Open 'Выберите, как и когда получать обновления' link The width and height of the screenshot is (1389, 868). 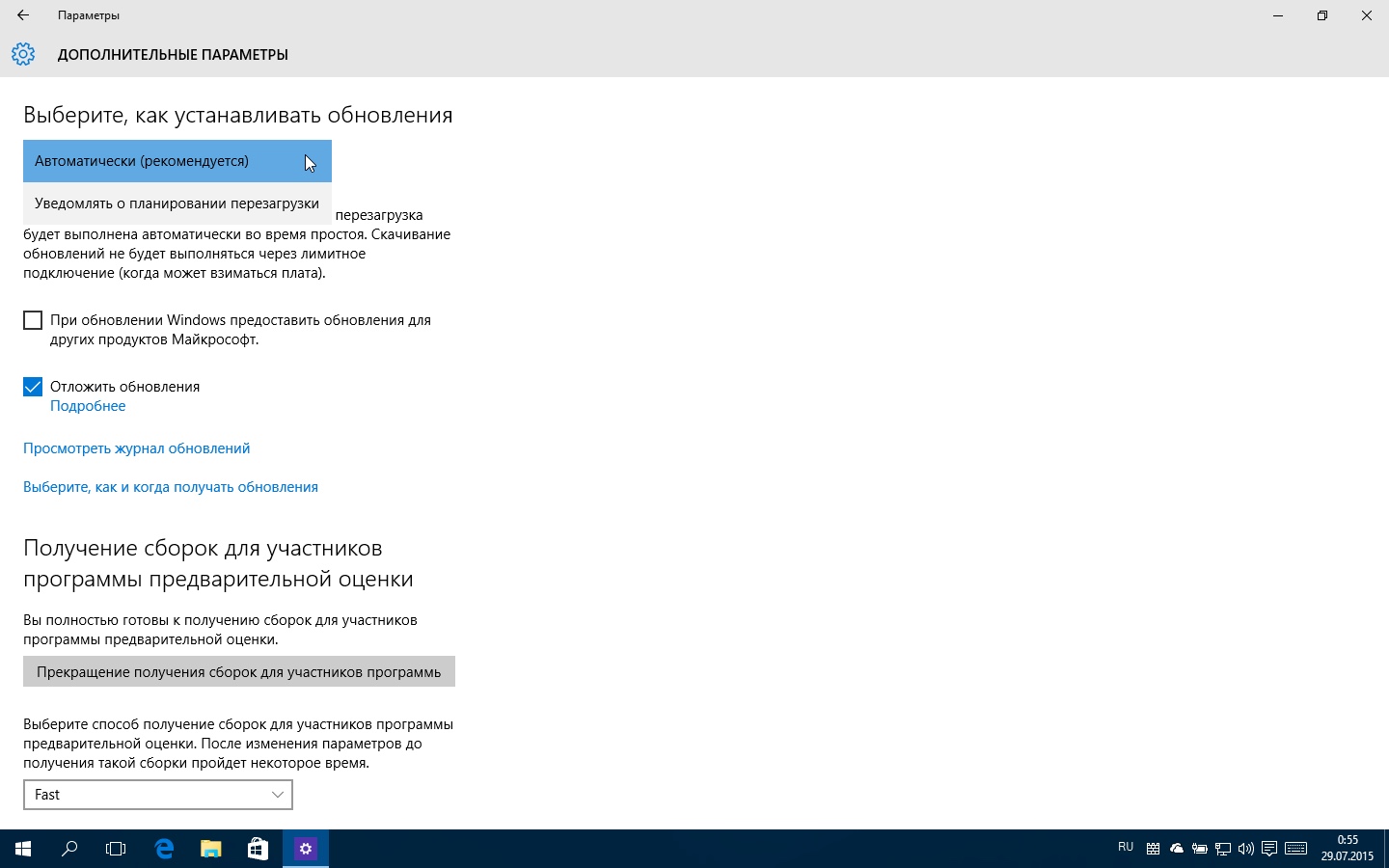(171, 487)
